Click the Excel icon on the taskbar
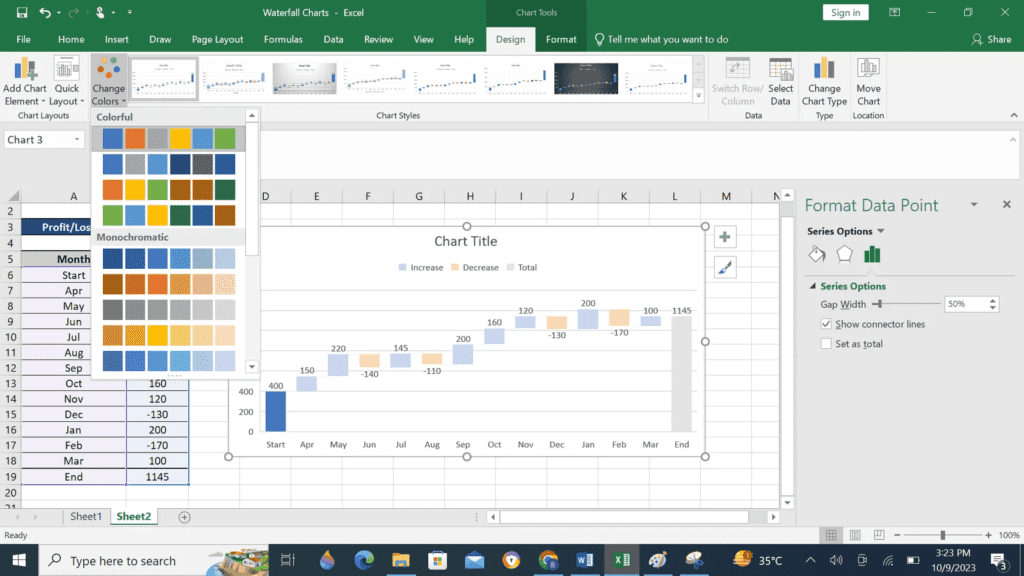The height and width of the screenshot is (576, 1024). 621,560
